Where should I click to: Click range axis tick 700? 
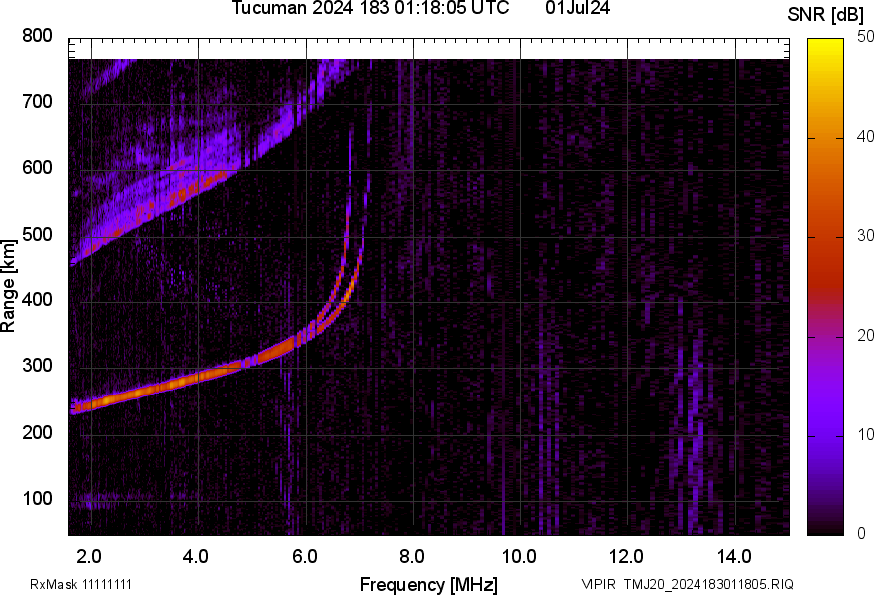37,102
